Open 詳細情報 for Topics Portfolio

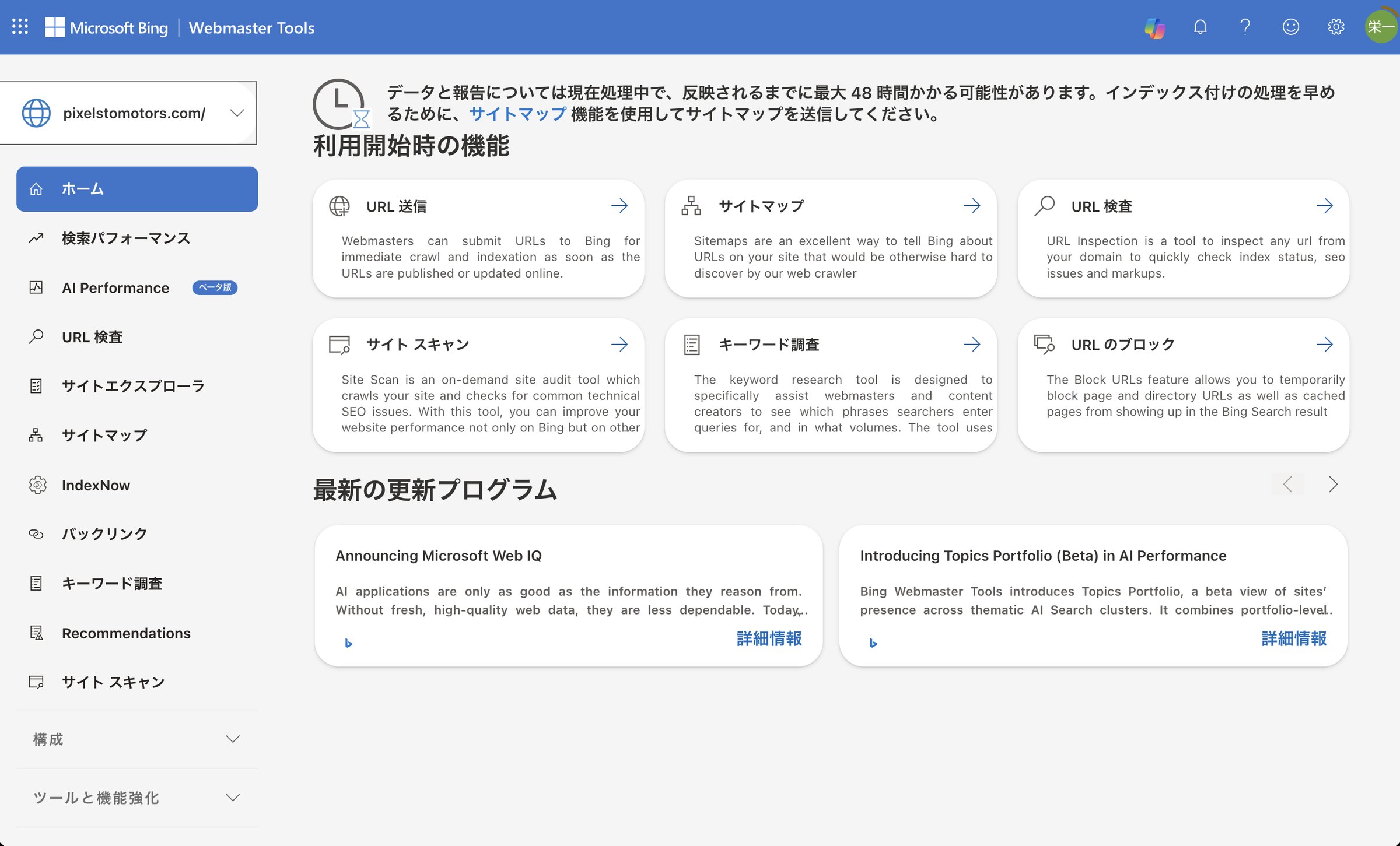[1294, 639]
